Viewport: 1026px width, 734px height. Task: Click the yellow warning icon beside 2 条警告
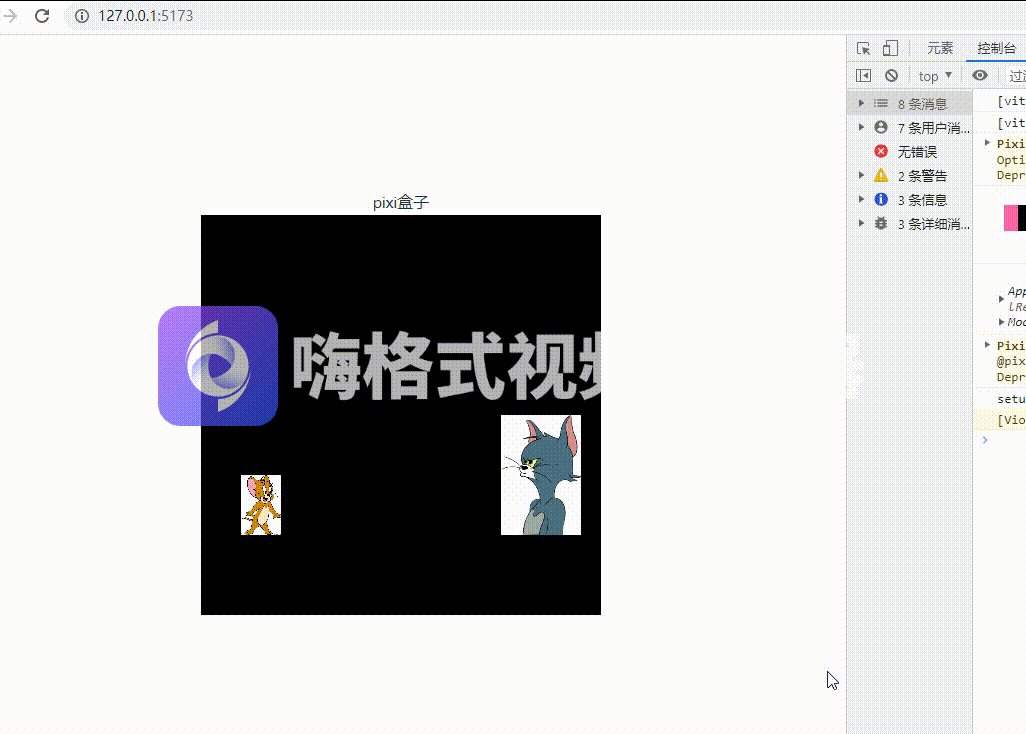pos(882,175)
